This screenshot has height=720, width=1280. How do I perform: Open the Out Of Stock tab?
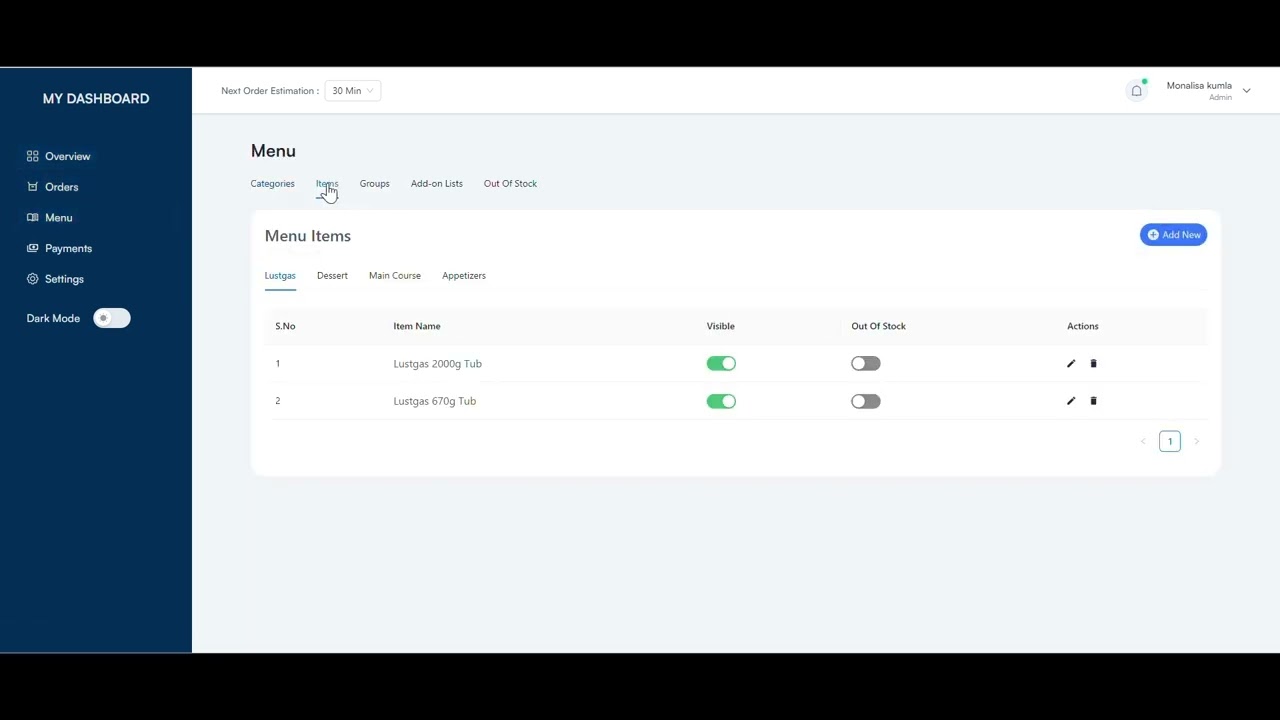coord(510,184)
